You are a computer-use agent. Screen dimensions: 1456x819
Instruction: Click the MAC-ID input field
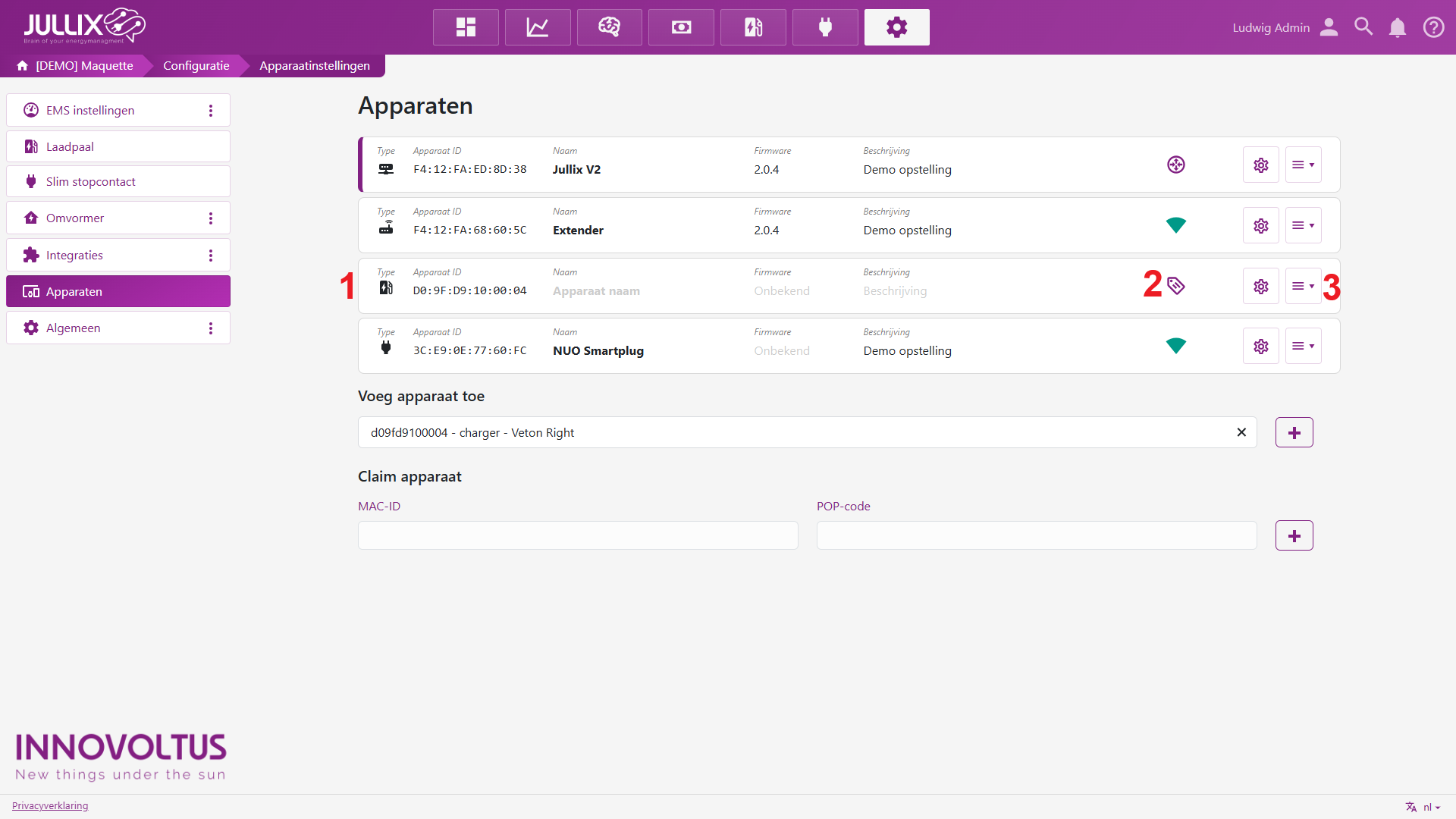578,535
